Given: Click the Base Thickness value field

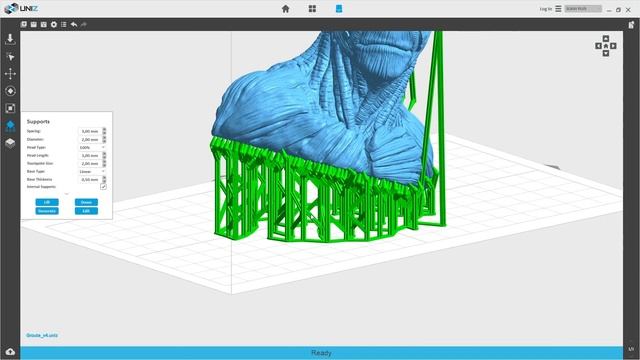Looking at the screenshot, I should (90, 179).
